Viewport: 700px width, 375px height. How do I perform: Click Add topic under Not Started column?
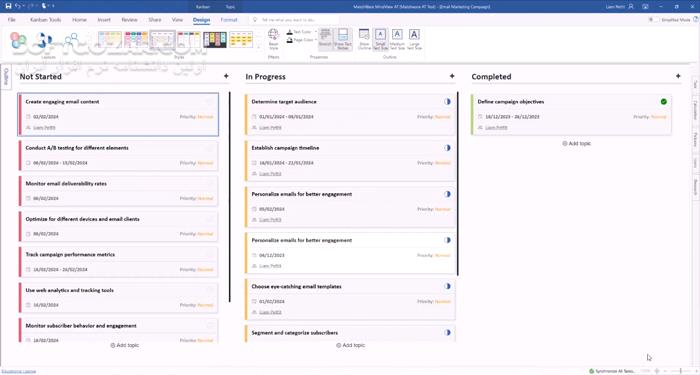[x=125, y=345]
